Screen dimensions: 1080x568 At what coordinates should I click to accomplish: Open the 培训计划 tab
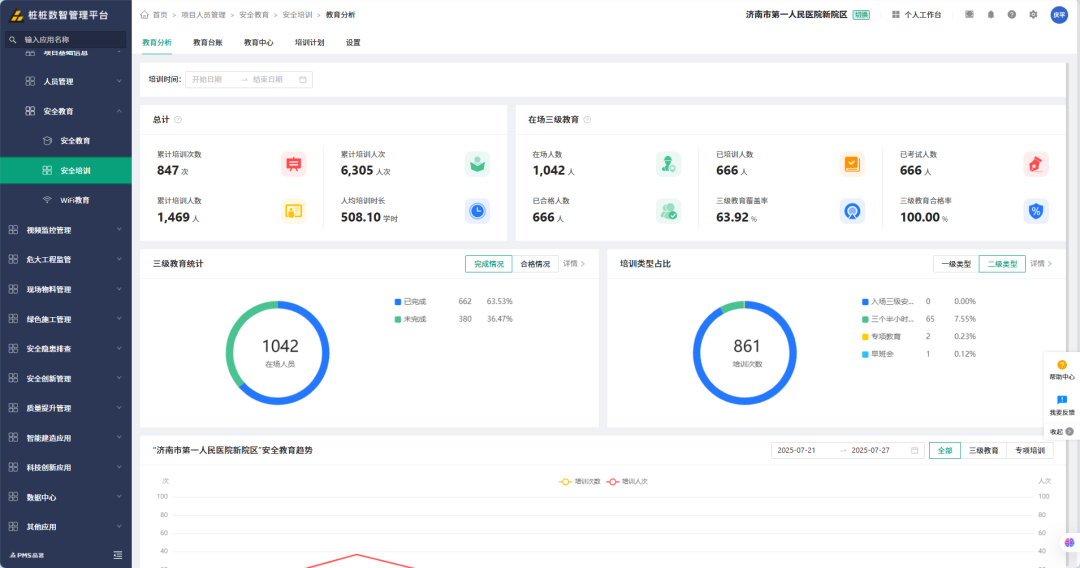point(309,43)
